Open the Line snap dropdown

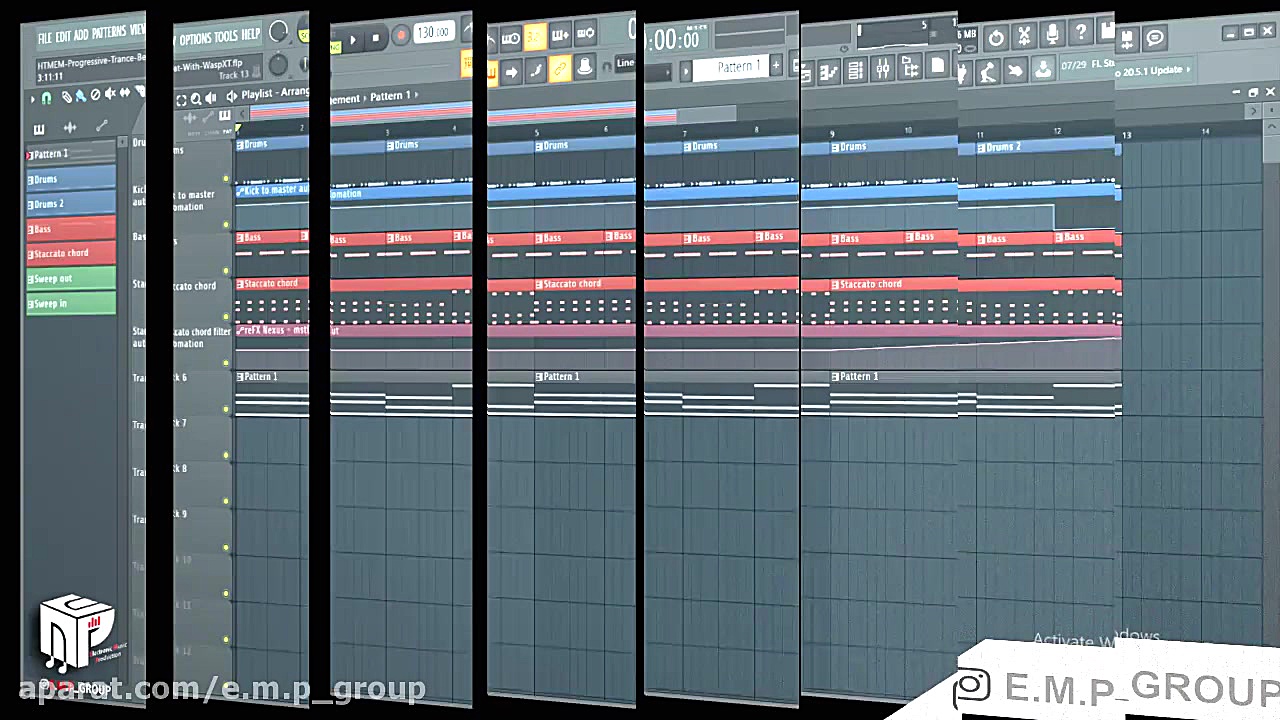pos(624,63)
